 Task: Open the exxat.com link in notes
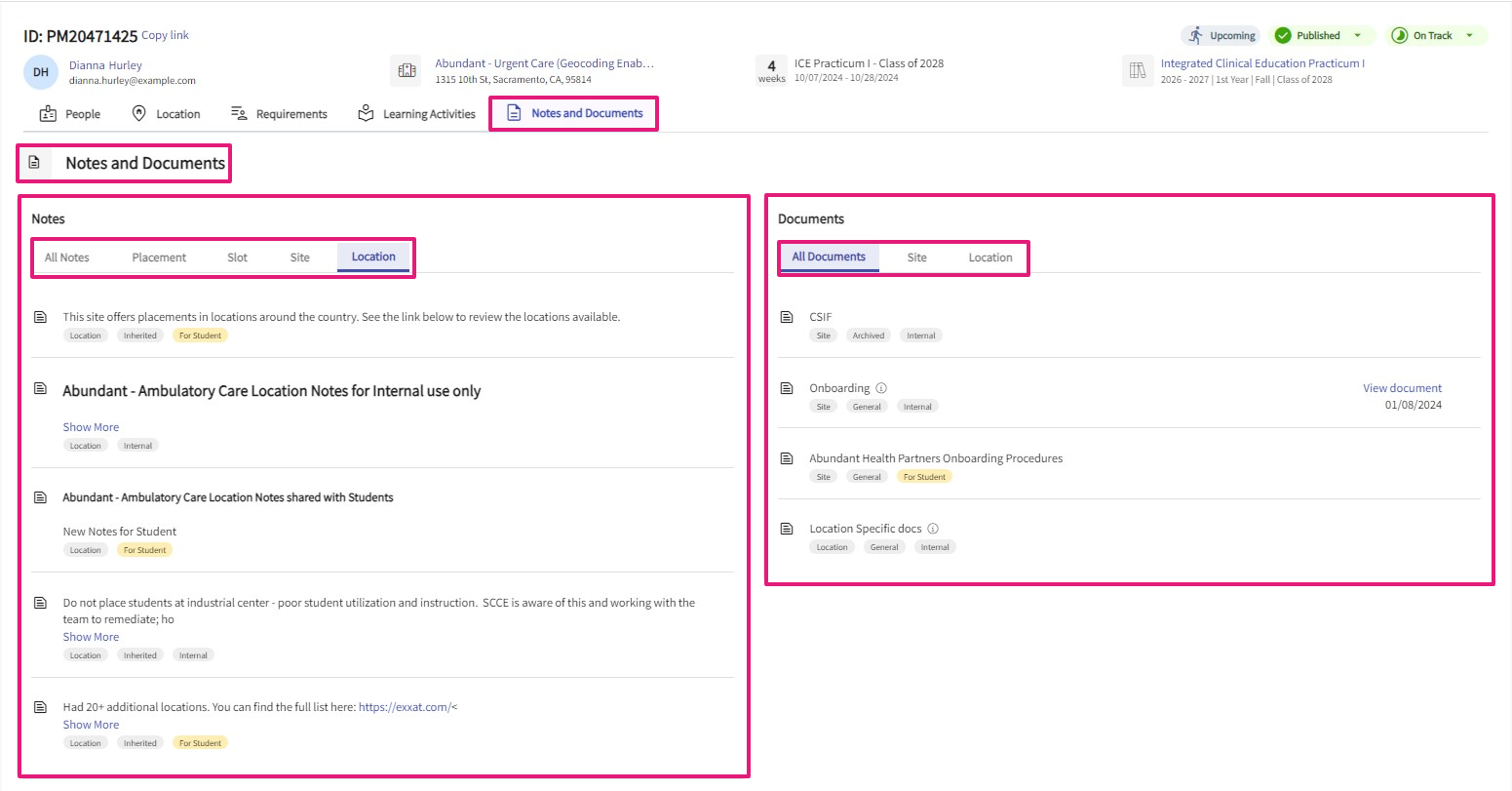(405, 707)
